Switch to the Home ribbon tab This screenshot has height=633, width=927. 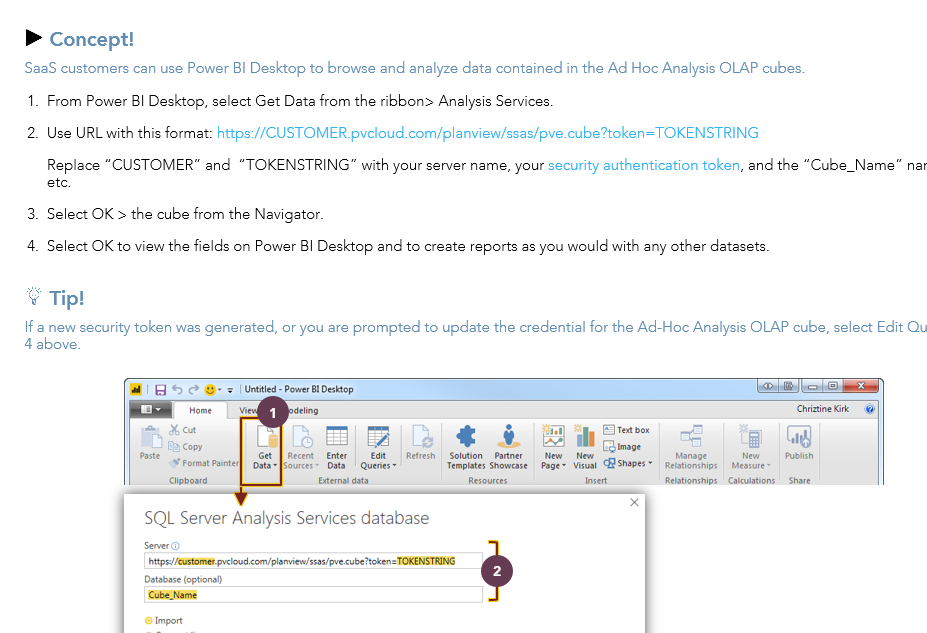click(200, 410)
